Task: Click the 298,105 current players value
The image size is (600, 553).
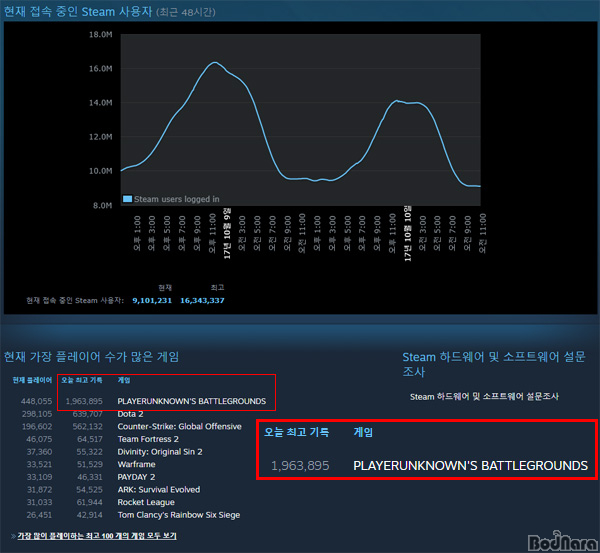Action: (37, 414)
